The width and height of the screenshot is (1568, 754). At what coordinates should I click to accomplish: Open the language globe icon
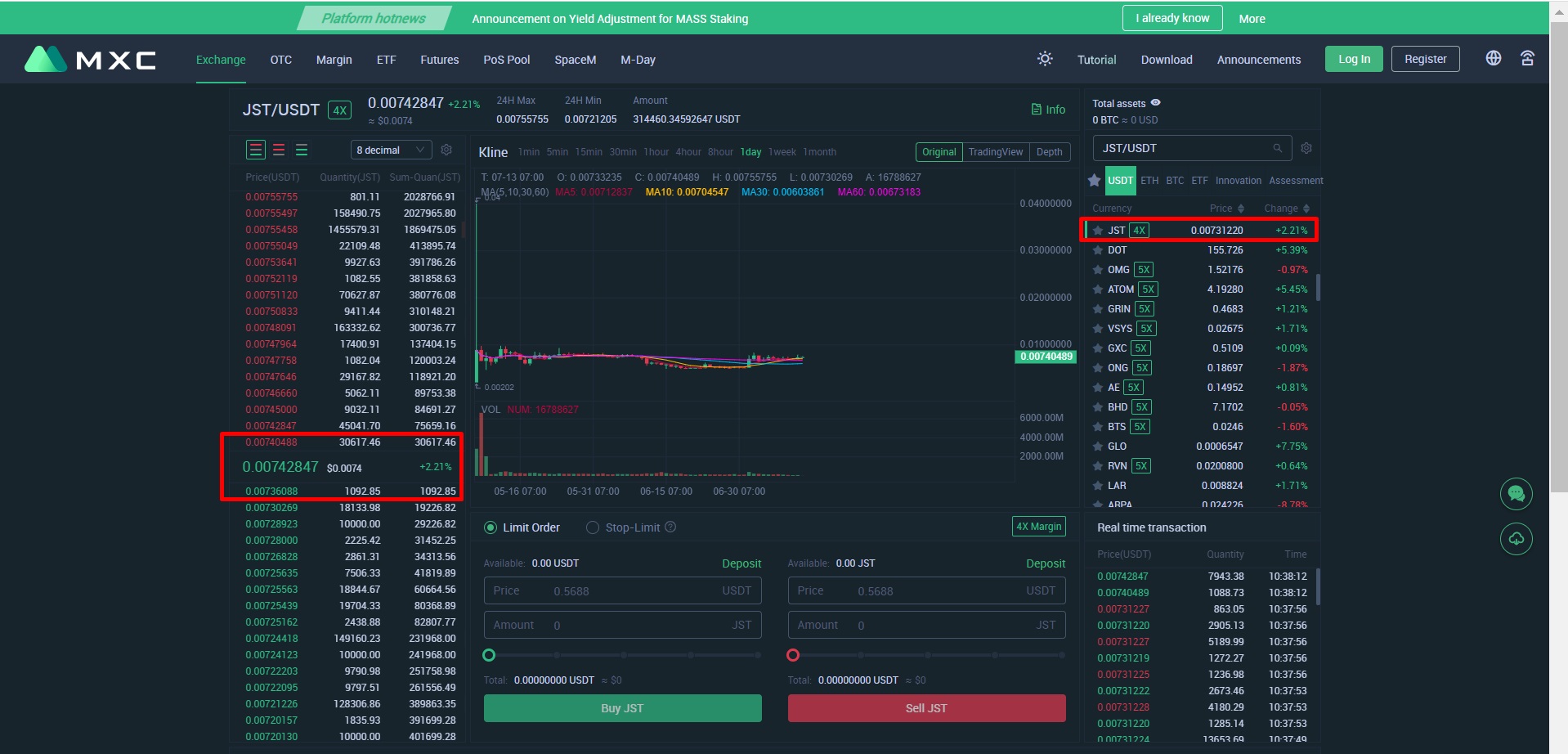tap(1494, 58)
